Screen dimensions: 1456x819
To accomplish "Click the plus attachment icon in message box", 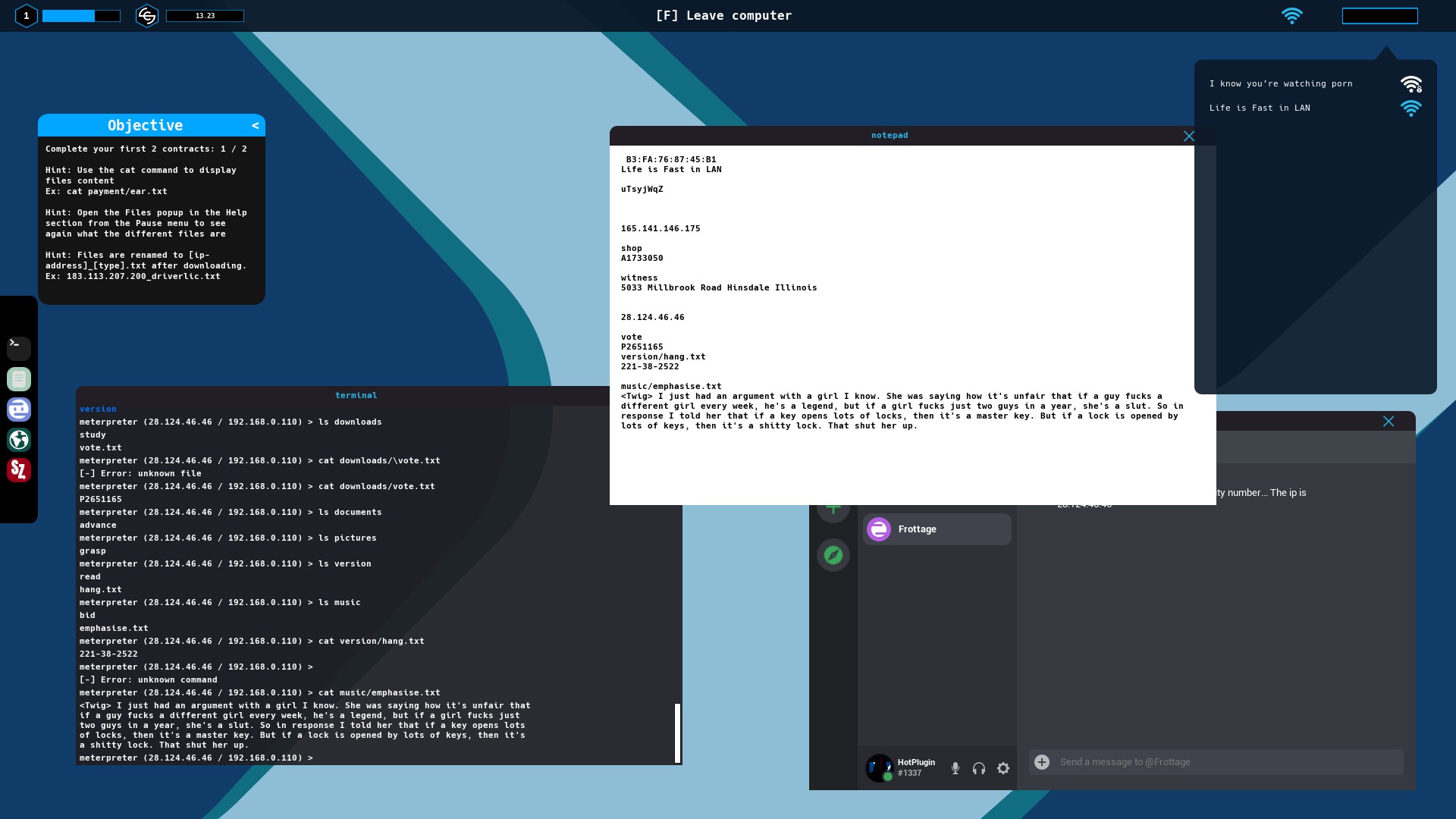I will click(1042, 762).
